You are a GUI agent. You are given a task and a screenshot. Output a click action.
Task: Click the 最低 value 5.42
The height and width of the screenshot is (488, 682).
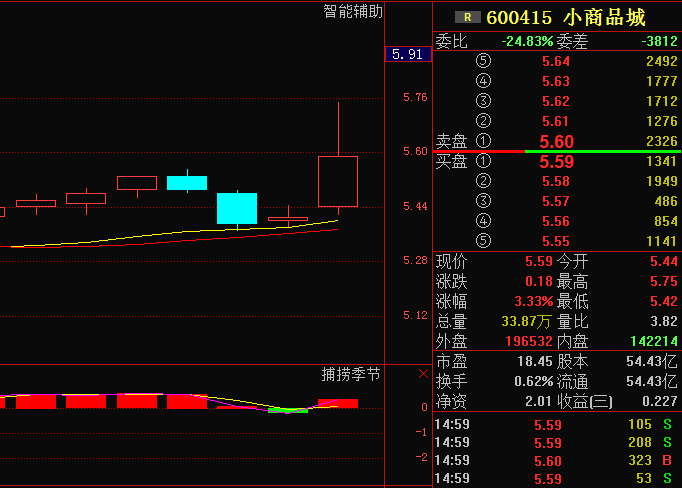coord(664,301)
